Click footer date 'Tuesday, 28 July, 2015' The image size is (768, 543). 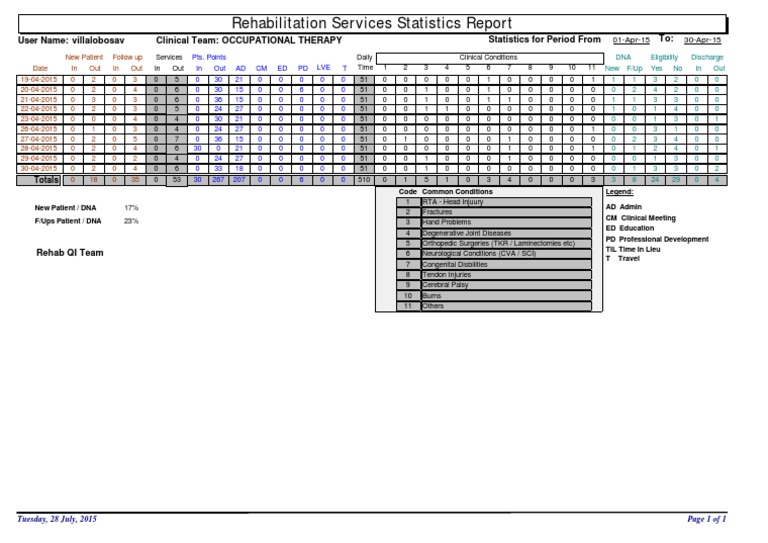click(57, 519)
